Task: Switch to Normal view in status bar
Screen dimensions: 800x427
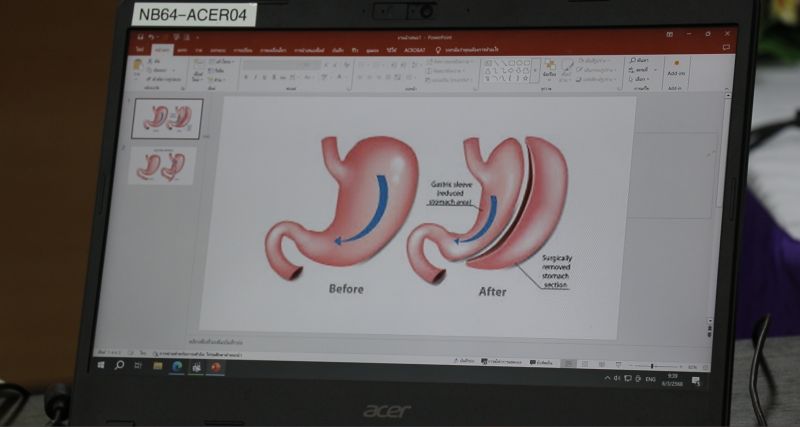Action: click(x=568, y=364)
